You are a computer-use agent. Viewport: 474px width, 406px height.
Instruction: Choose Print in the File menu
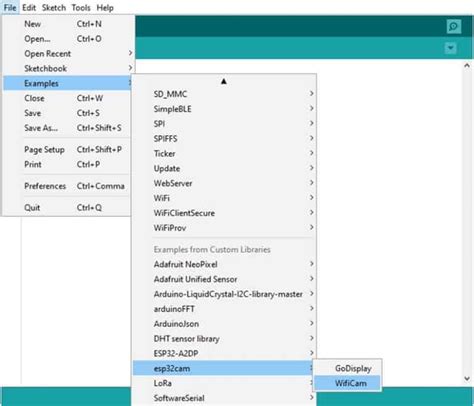67,164
